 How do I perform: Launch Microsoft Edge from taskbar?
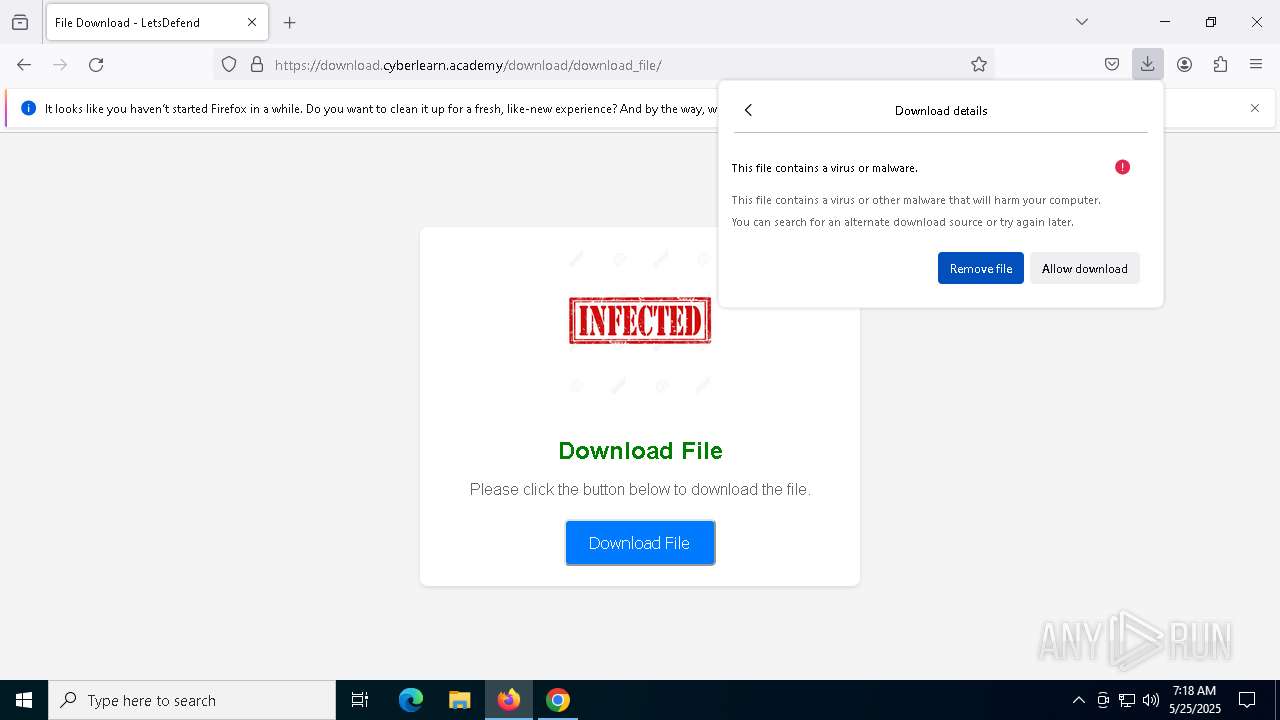[x=411, y=700]
